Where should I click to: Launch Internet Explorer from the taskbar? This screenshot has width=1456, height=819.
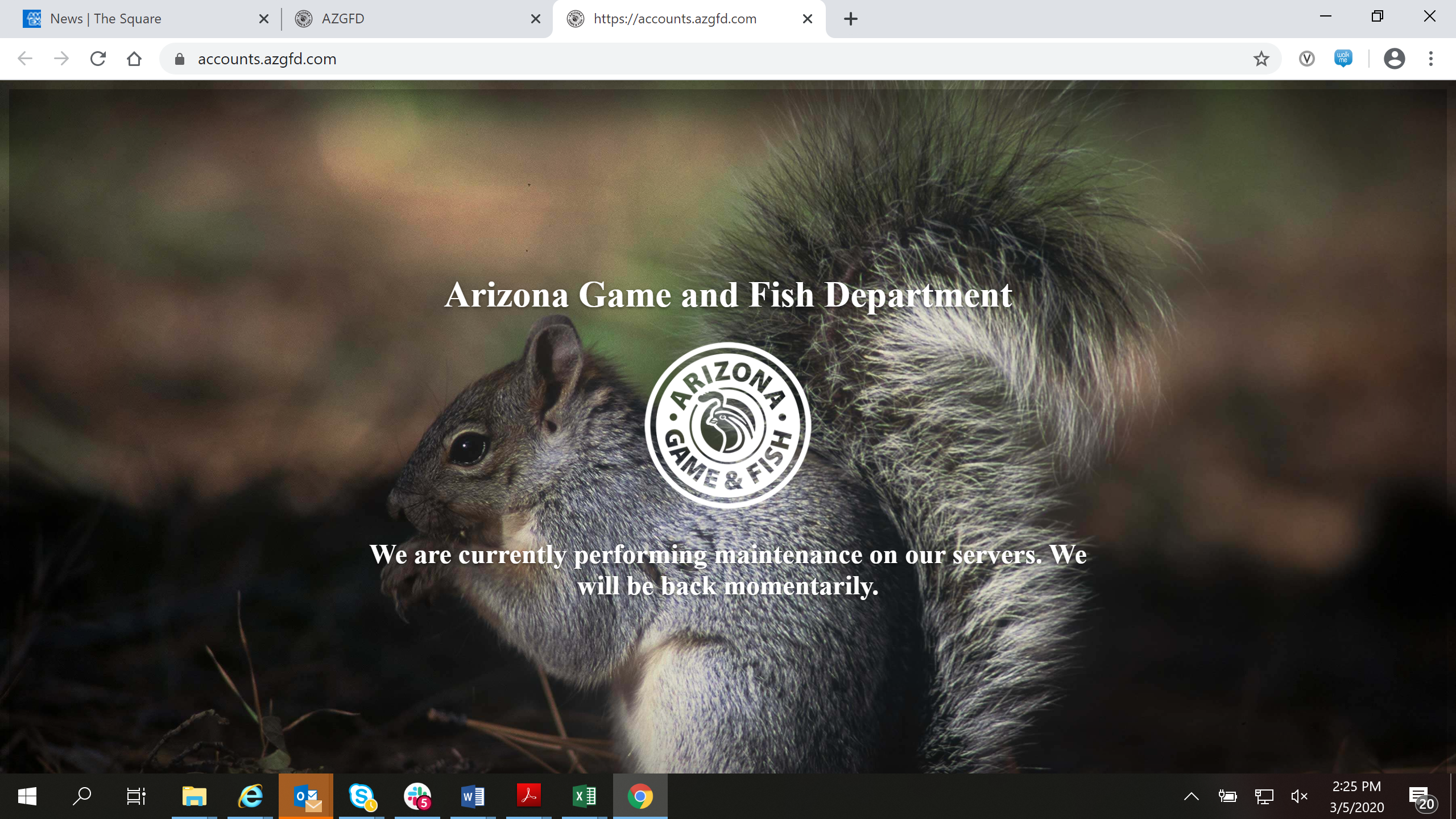point(250,796)
